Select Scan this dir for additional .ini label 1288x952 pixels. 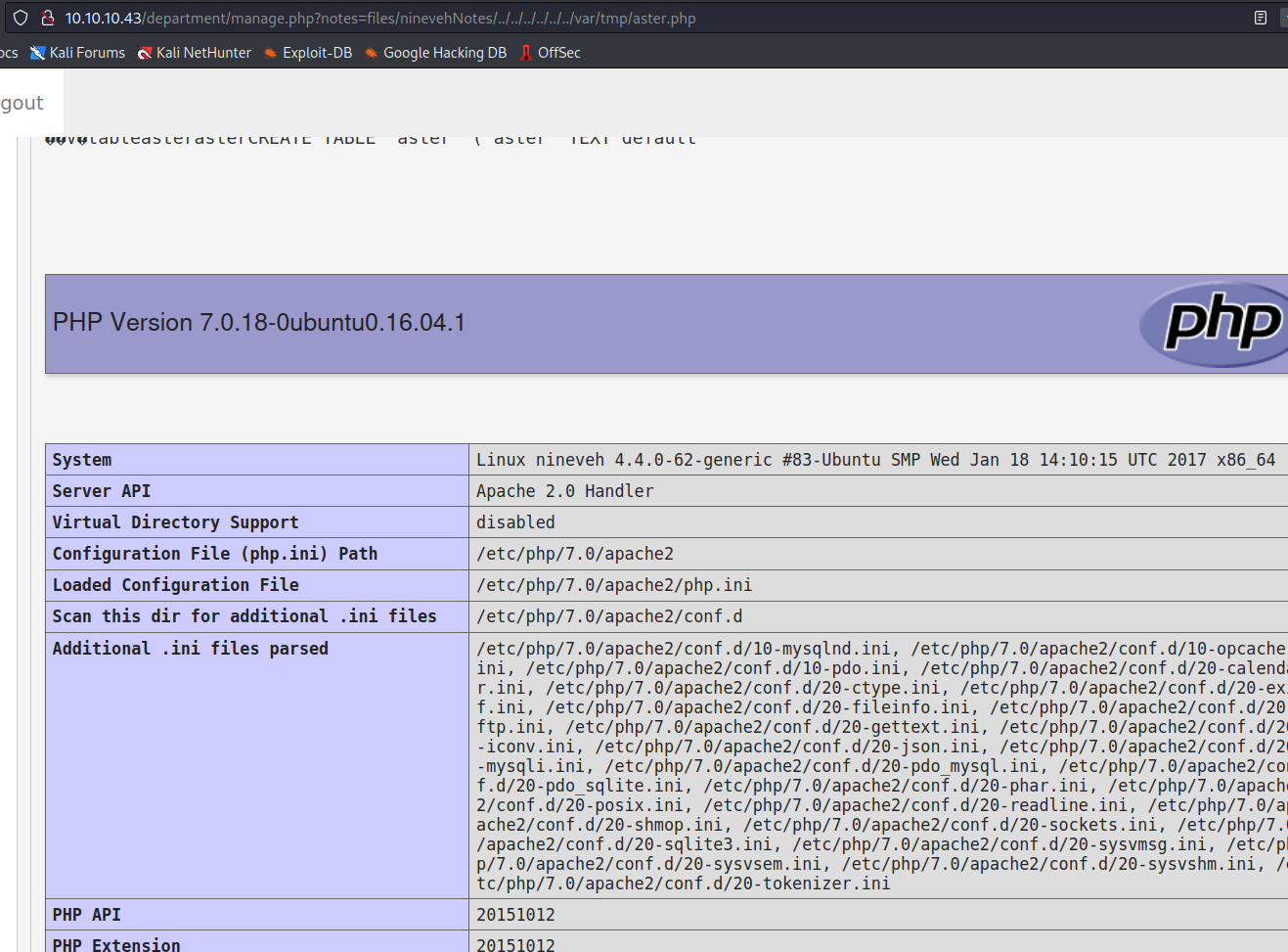[x=244, y=616]
